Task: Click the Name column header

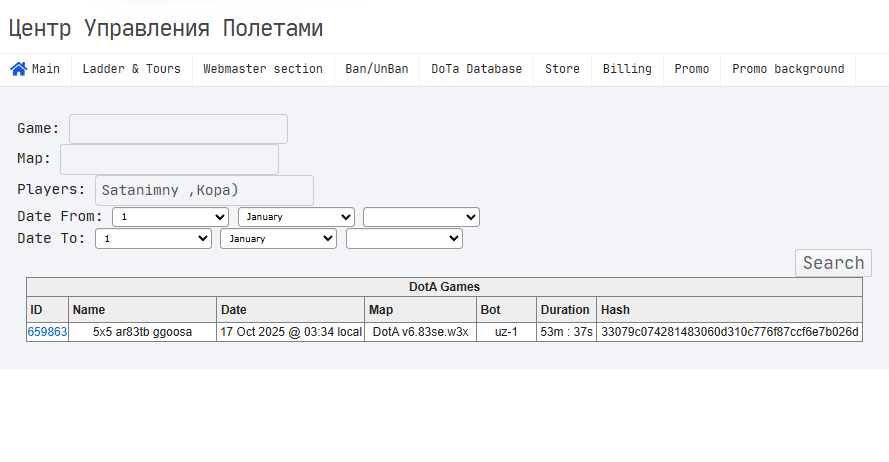Action: coord(142,310)
